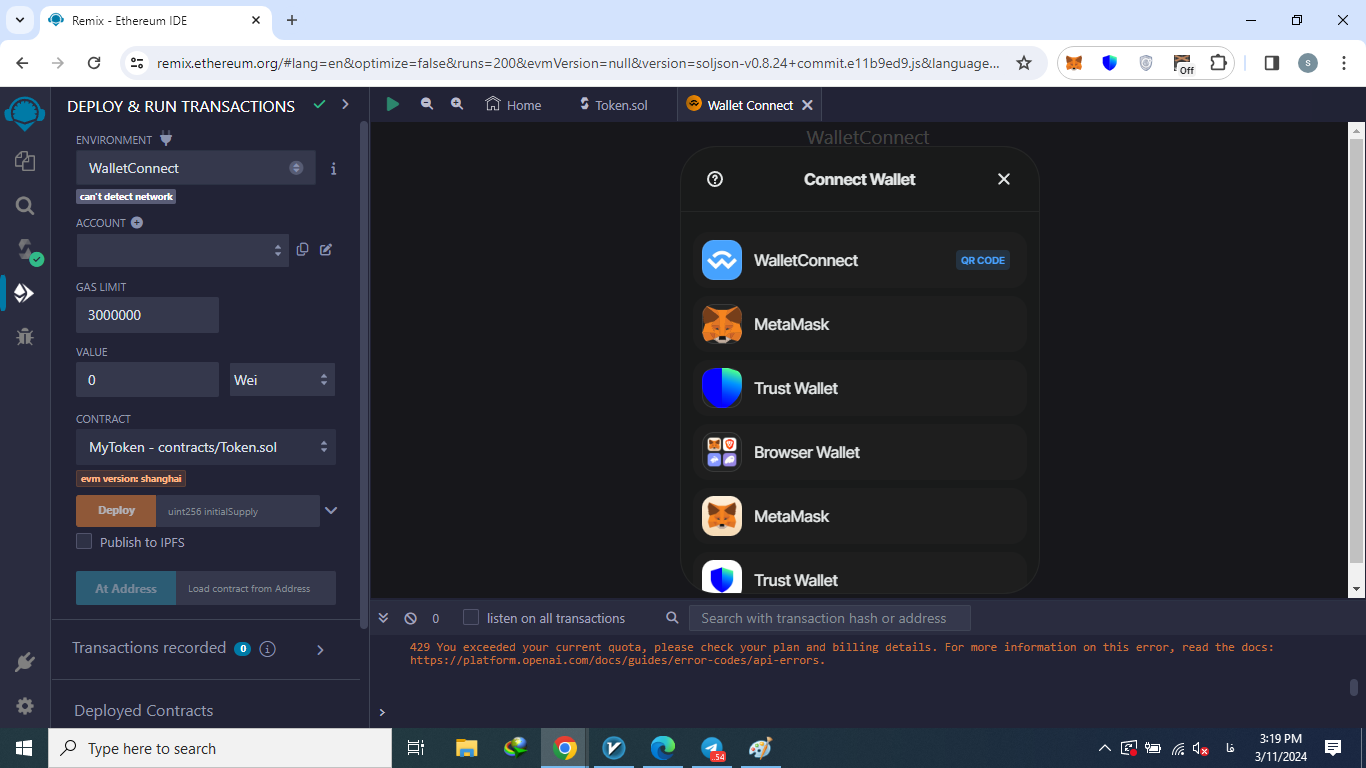Expand Deploy parameters chevron
The image size is (1366, 768).
331,511
